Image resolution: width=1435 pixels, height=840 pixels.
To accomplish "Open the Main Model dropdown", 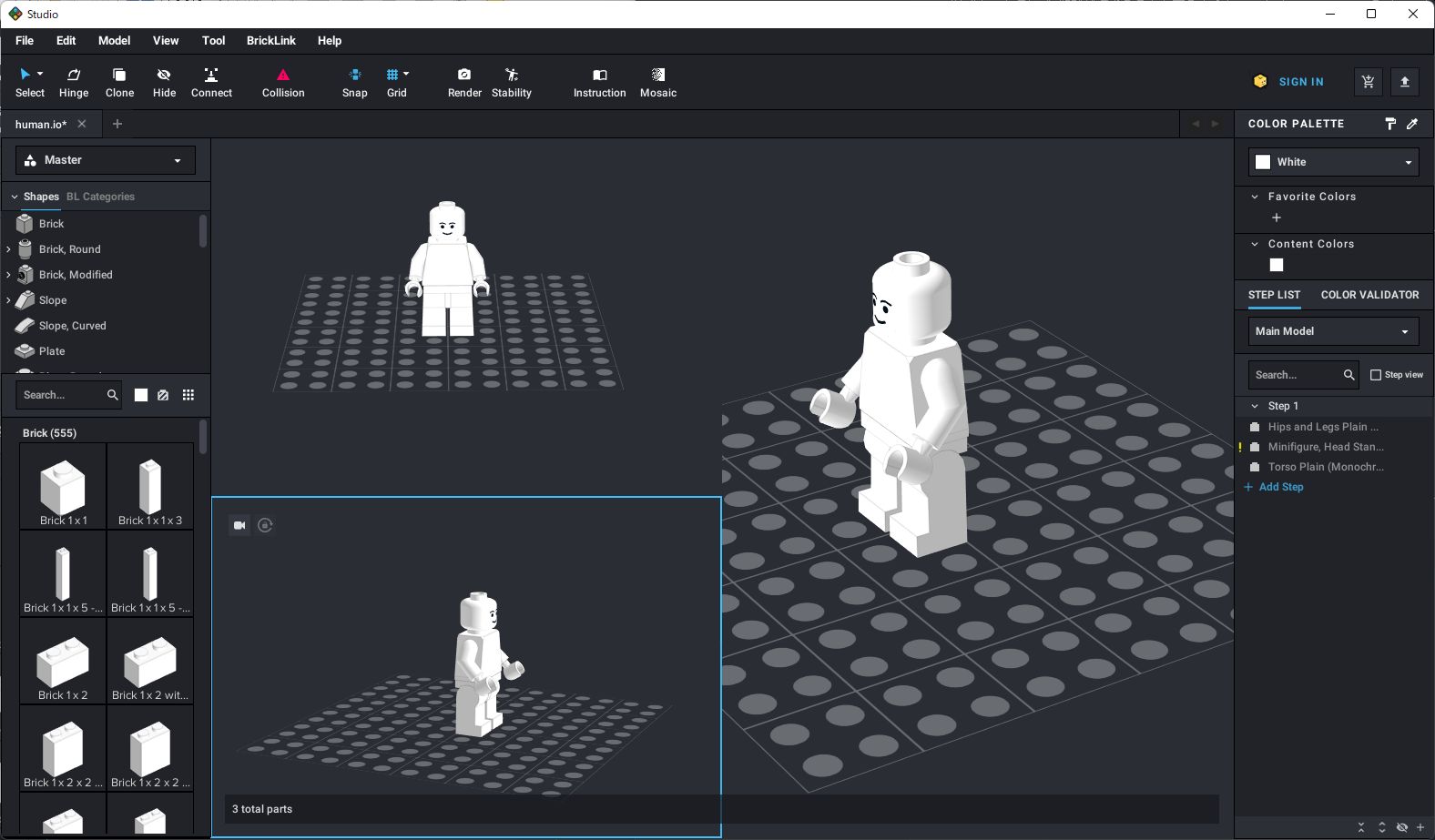I will (x=1333, y=331).
